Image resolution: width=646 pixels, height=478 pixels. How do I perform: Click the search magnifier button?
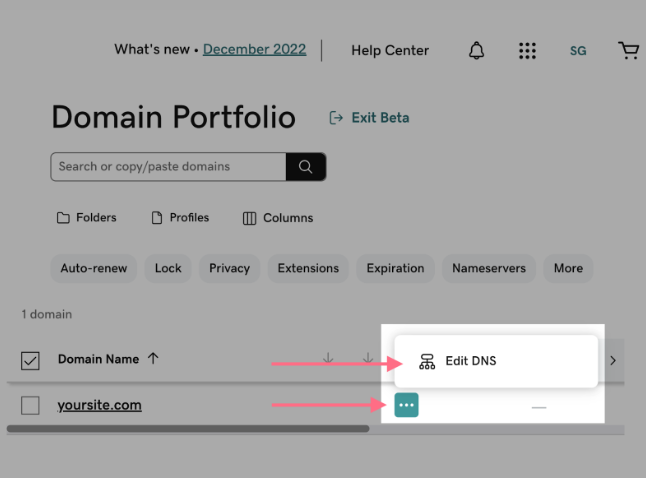(x=306, y=166)
